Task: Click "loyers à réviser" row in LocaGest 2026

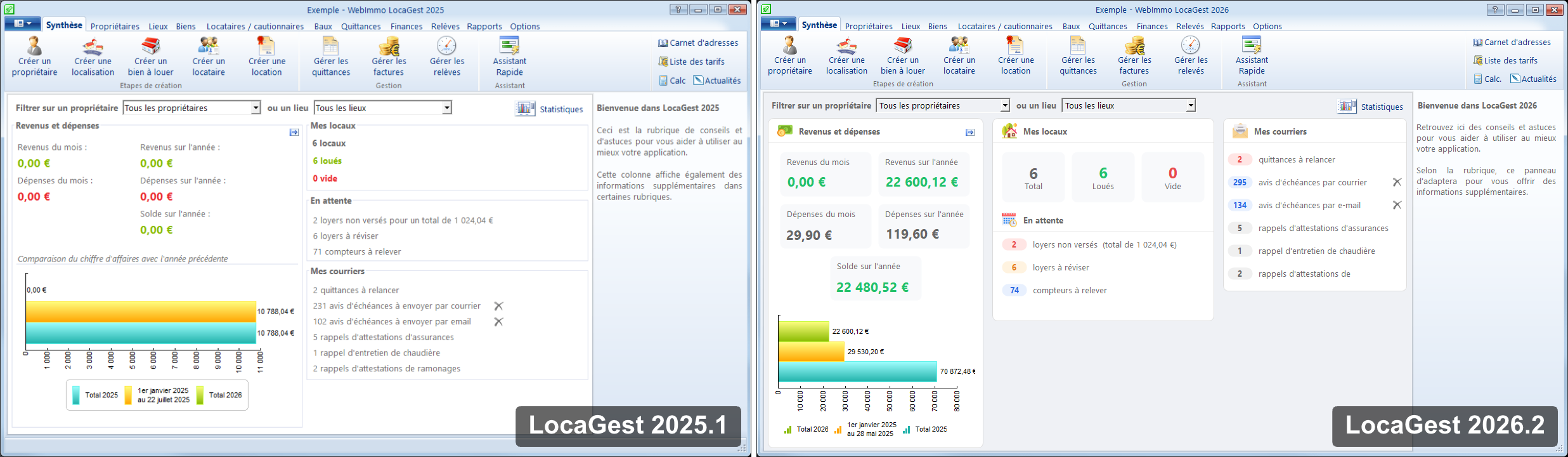Action: point(1046,267)
